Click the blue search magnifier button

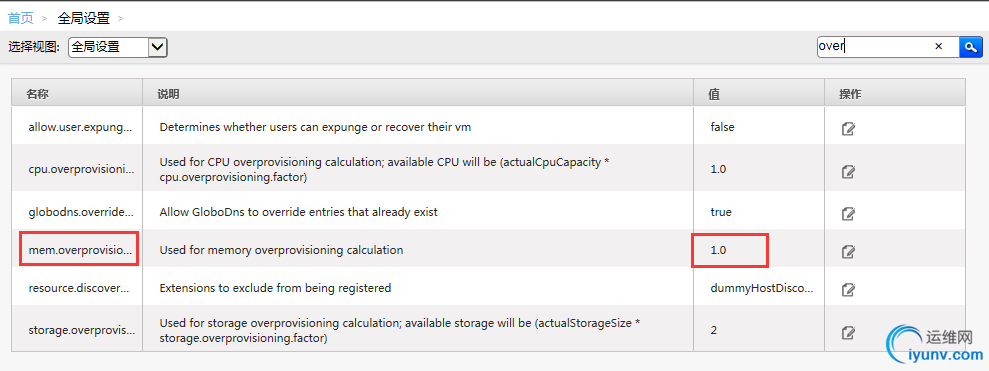971,46
